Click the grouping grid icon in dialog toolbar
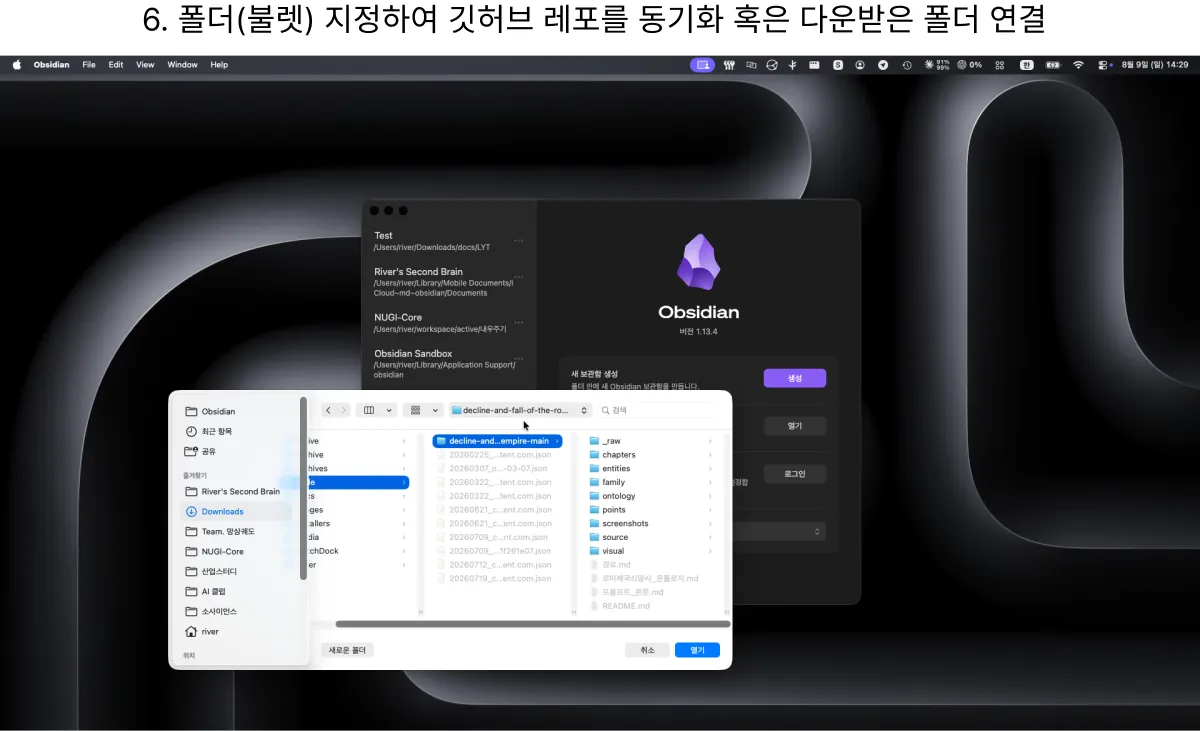This screenshot has height=731, width=1200. click(416, 410)
